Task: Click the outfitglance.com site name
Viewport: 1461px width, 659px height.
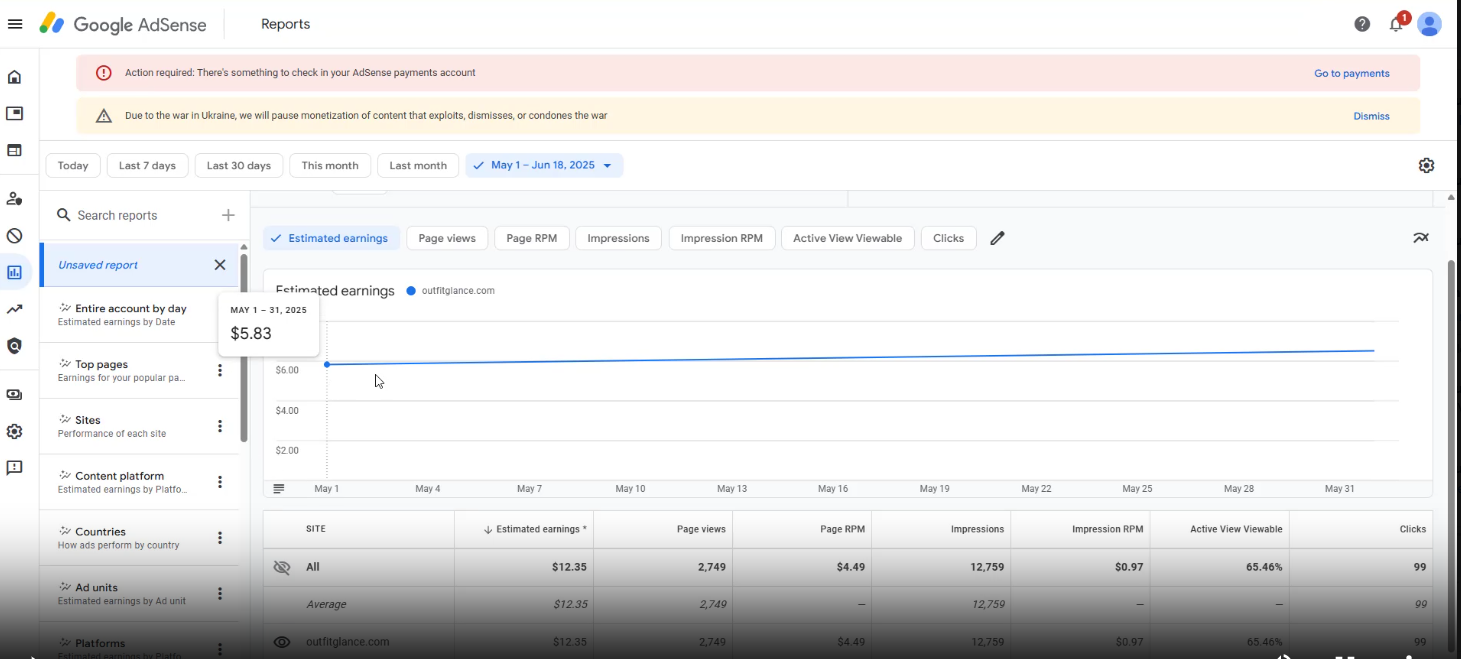Action: 347,642
